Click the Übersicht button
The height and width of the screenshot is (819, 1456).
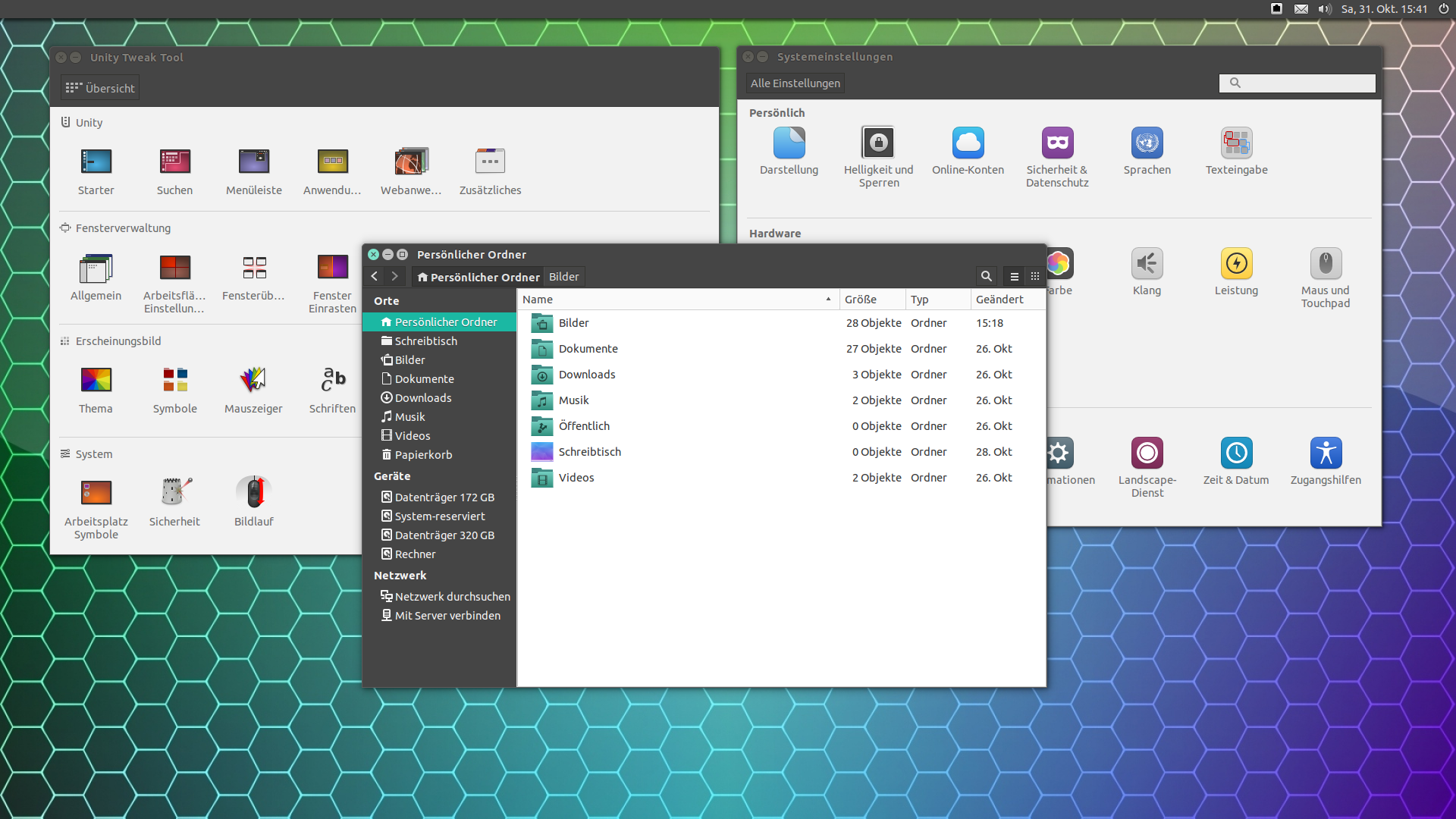coord(100,88)
